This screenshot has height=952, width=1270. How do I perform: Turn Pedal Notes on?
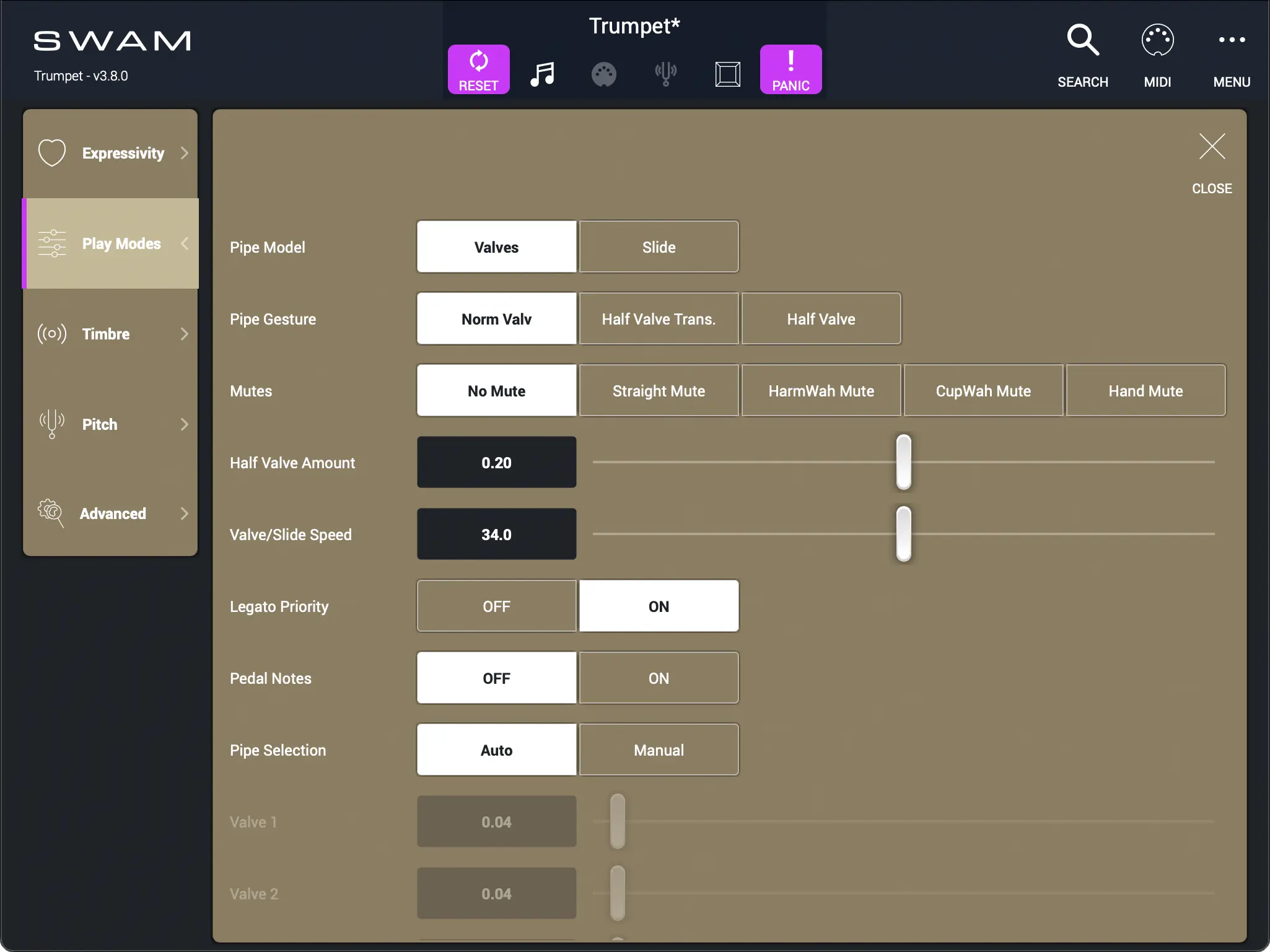pos(659,678)
